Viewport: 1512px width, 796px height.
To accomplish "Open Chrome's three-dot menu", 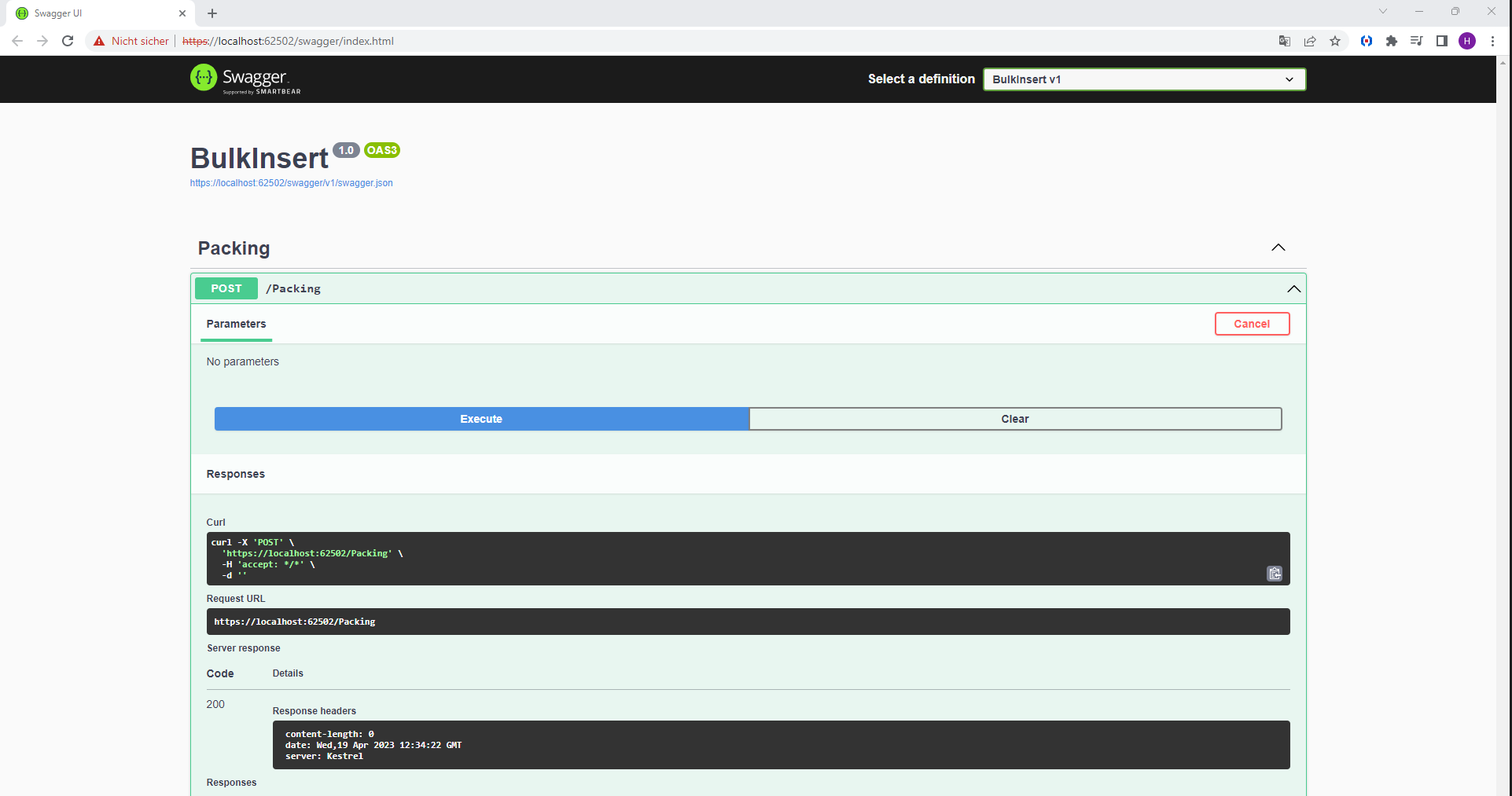I will click(x=1493, y=41).
